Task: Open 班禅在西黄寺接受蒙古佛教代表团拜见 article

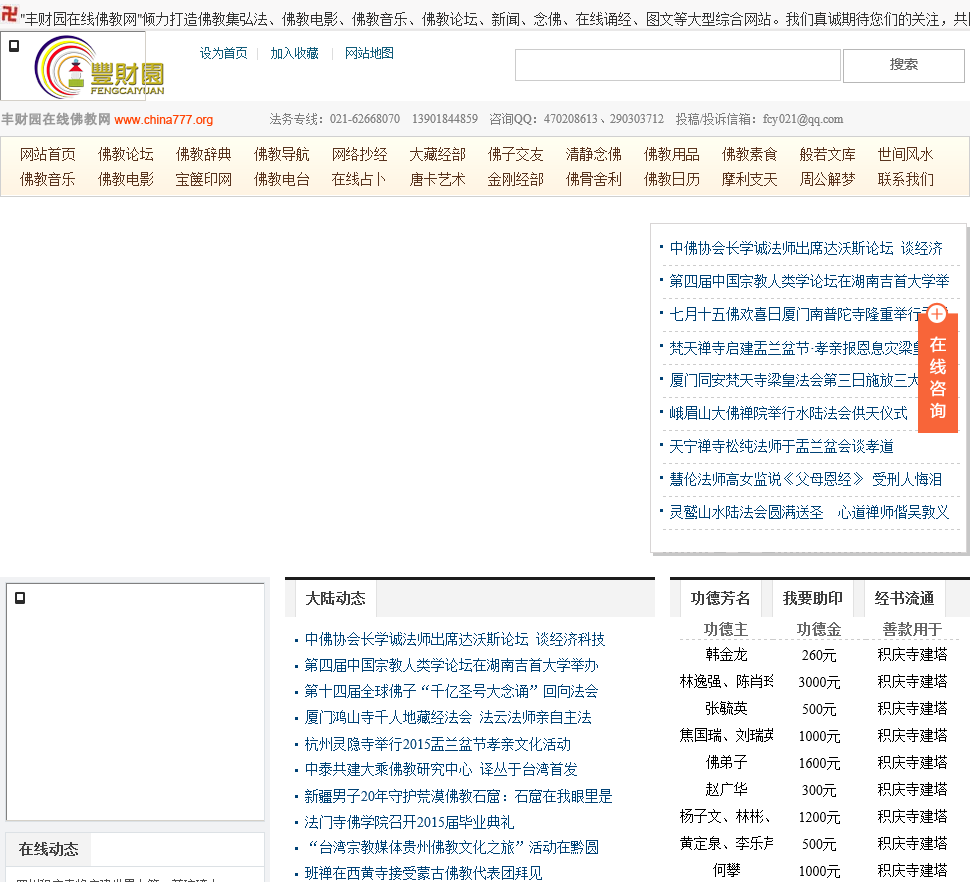Action: 423,873
